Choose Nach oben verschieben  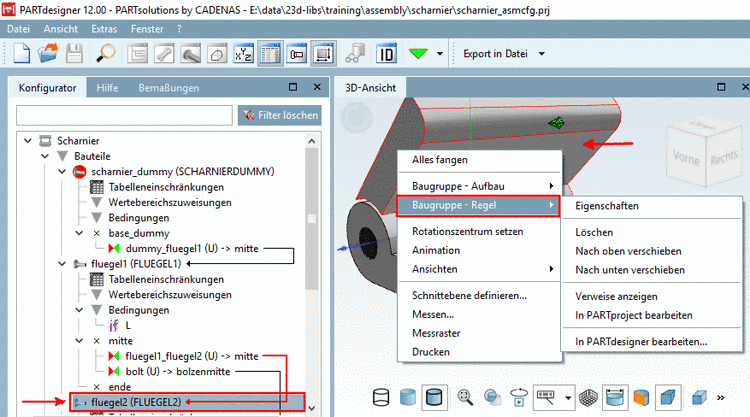tap(628, 251)
